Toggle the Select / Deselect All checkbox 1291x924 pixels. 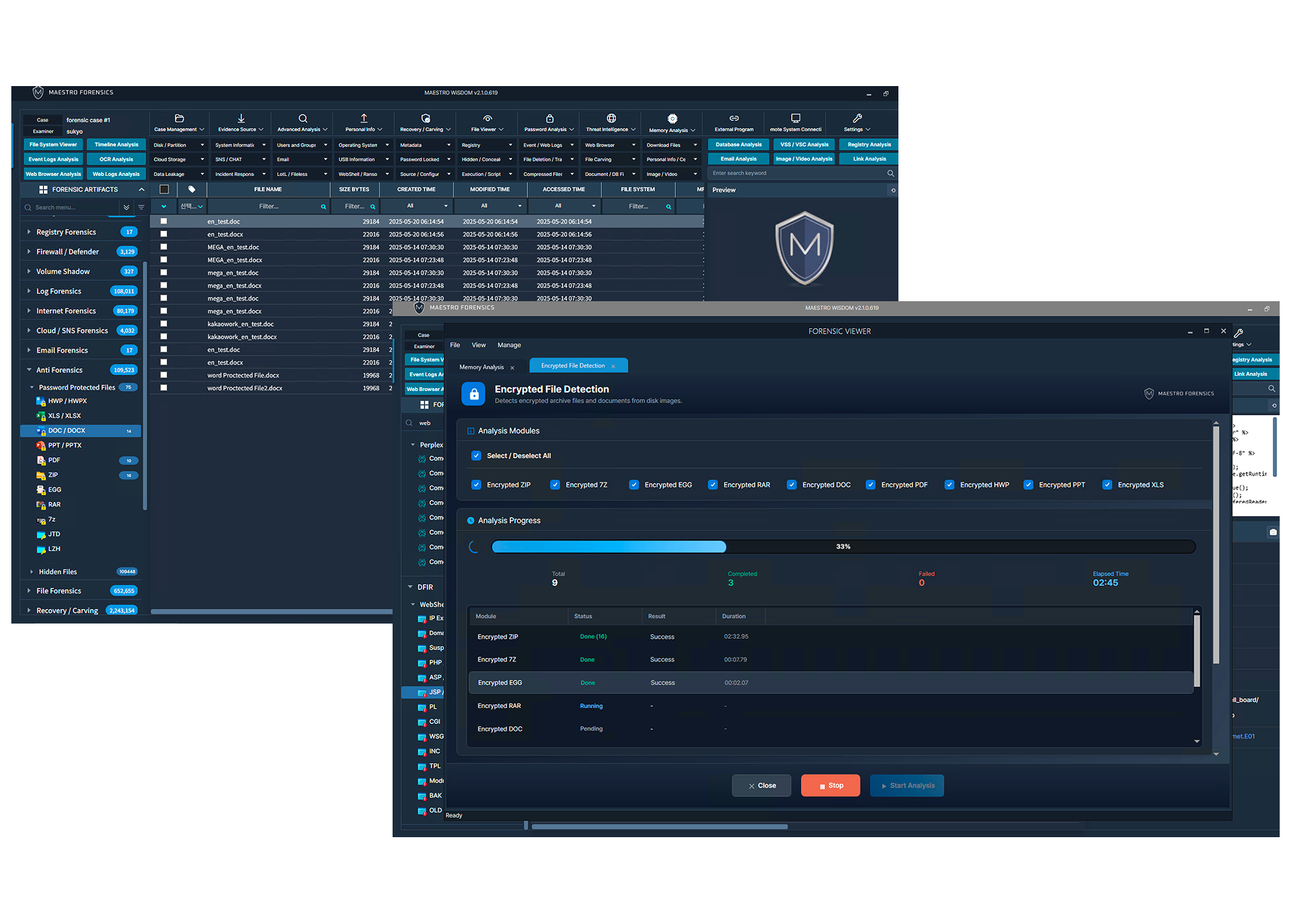[x=476, y=456]
